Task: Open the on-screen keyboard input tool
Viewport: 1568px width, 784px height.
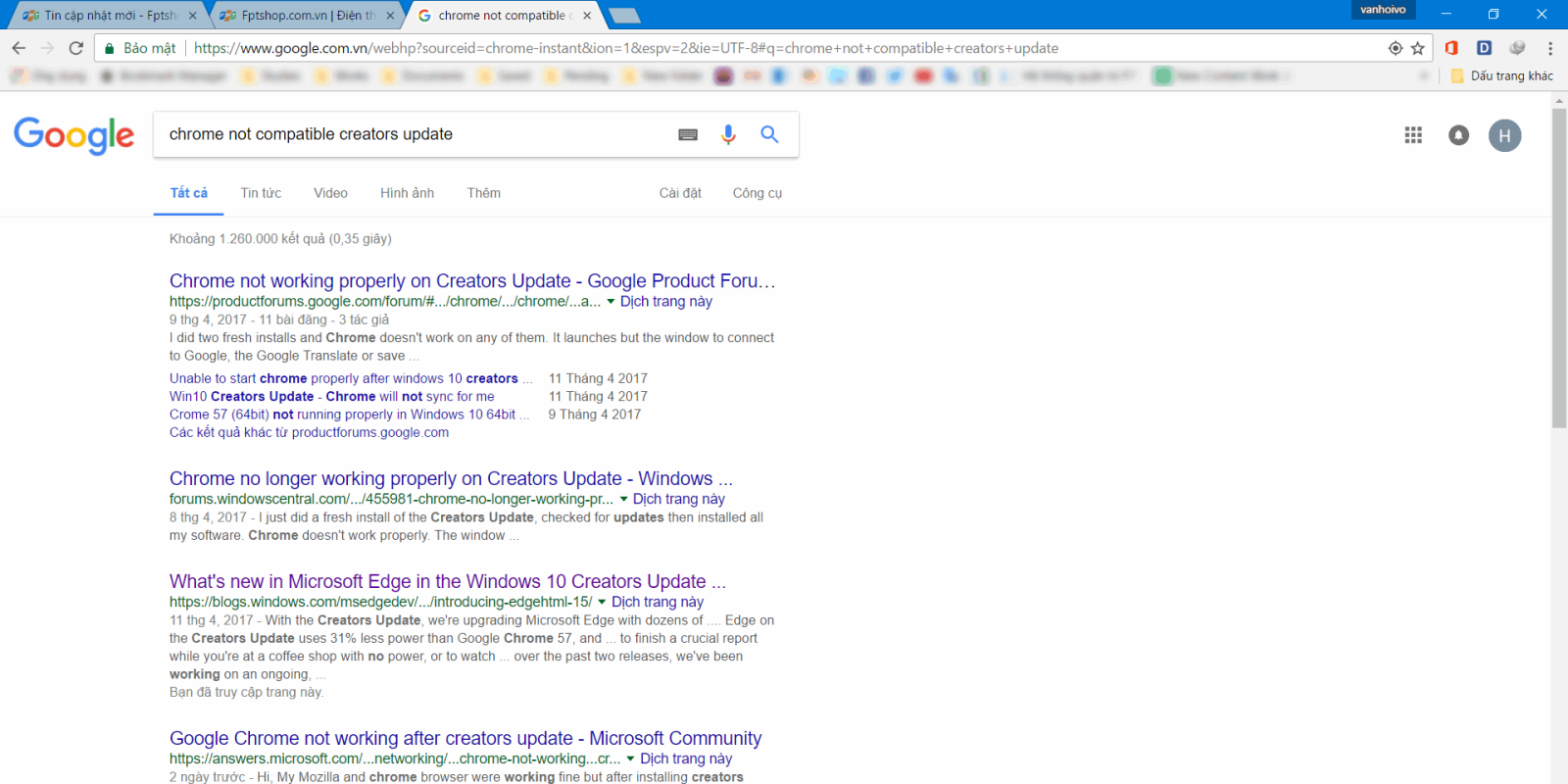Action: click(x=688, y=135)
